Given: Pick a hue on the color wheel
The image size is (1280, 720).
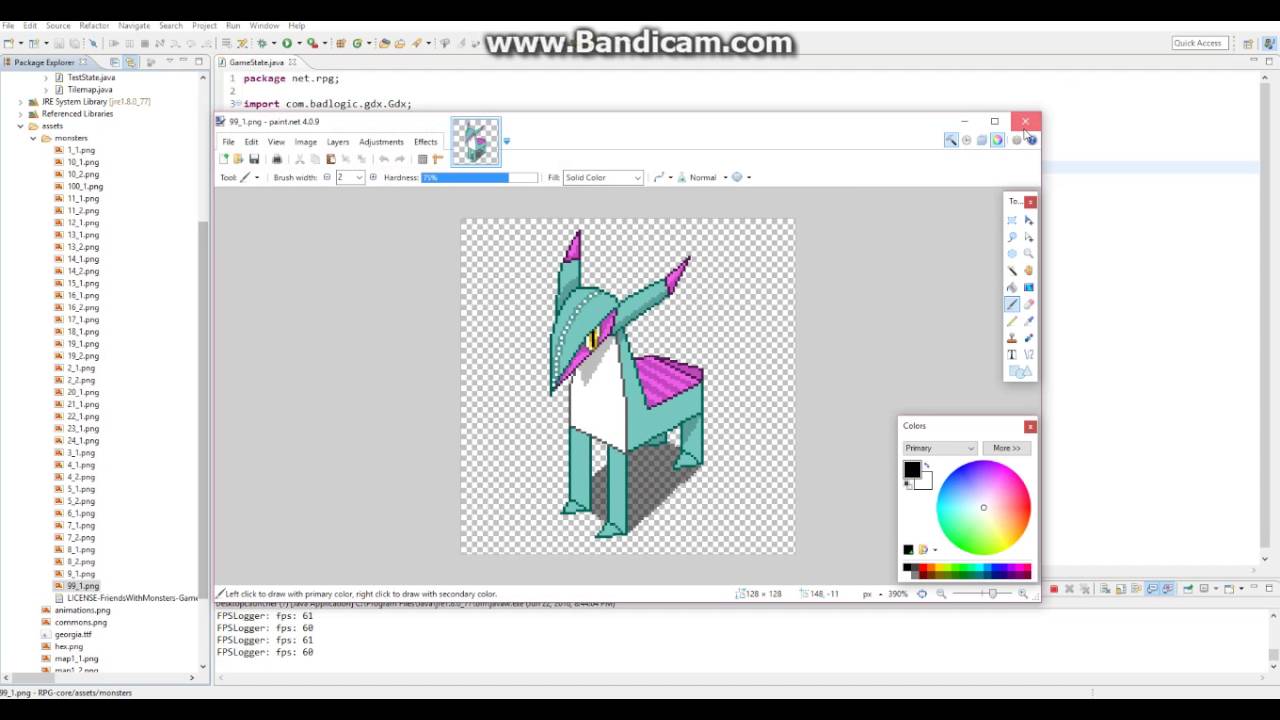Looking at the screenshot, I should pos(983,507).
